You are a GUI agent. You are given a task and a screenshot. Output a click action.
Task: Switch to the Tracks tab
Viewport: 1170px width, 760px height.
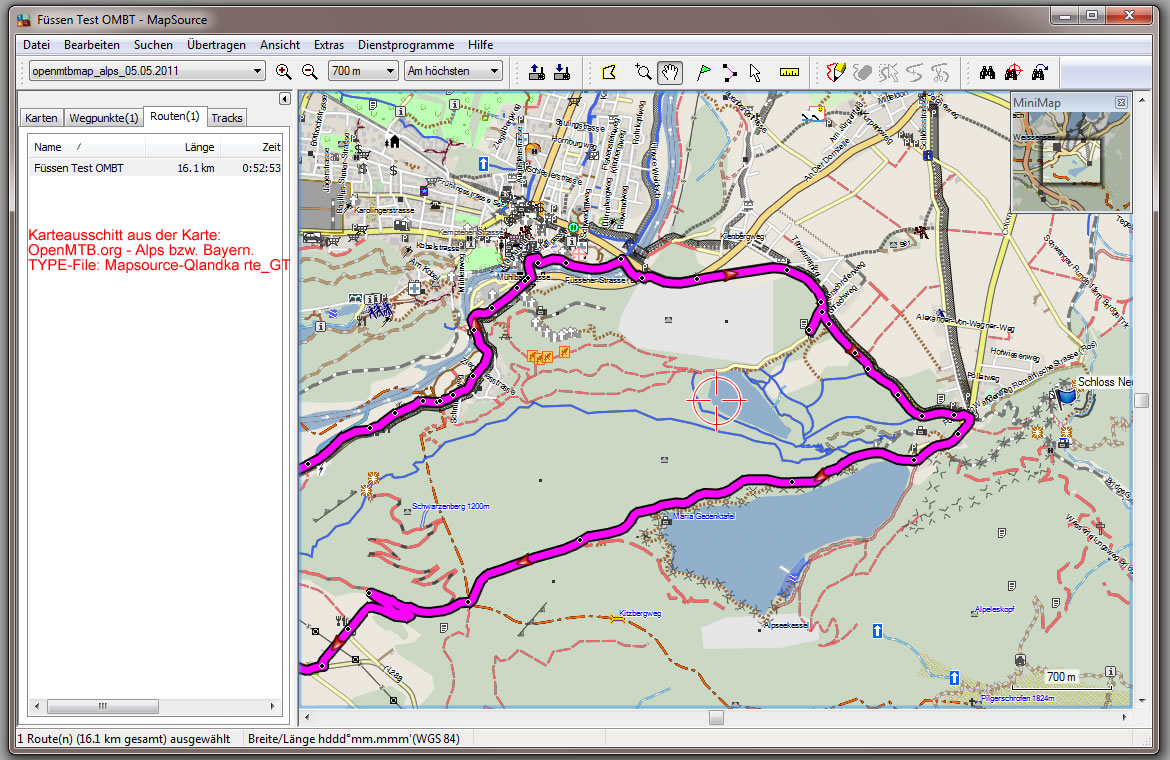tap(227, 118)
